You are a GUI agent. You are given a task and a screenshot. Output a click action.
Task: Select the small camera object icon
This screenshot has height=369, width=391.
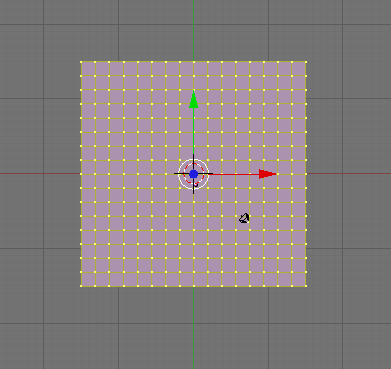[x=244, y=218]
